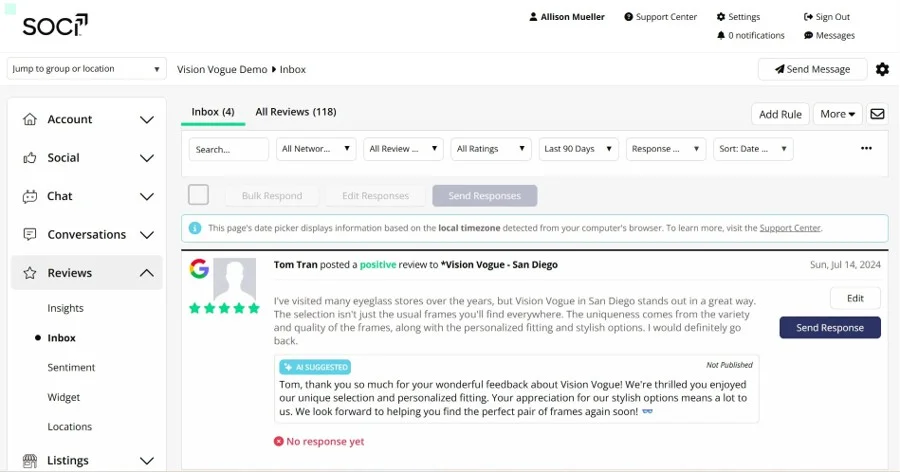Viewport: 900px width, 472px height.
Task: Click the blue info icon in timezone notice
Action: [195, 228]
